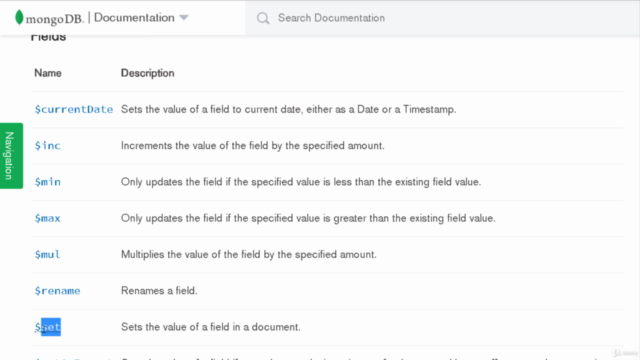Image resolution: width=640 pixels, height=360 pixels.
Task: Open the $rename operator link
Action: [x=57, y=291]
